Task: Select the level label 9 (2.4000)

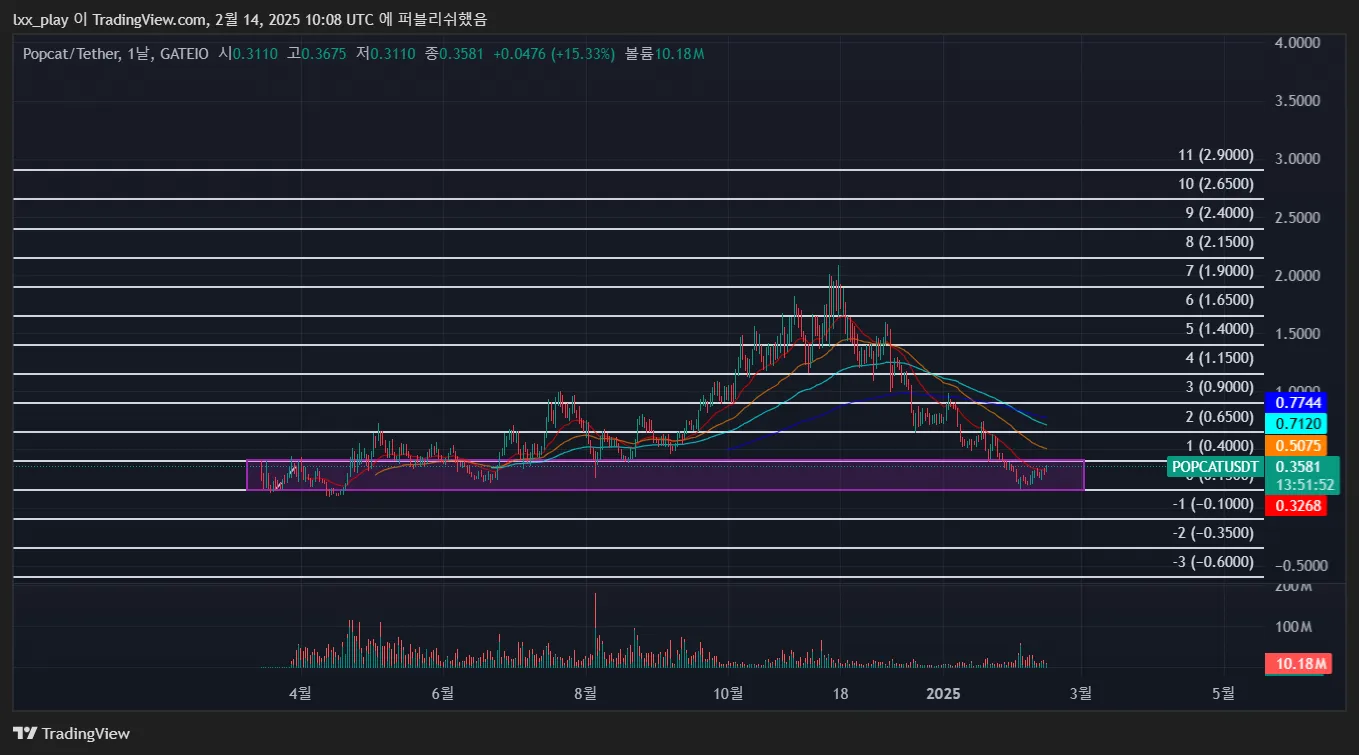Action: pyautogui.click(x=1220, y=213)
